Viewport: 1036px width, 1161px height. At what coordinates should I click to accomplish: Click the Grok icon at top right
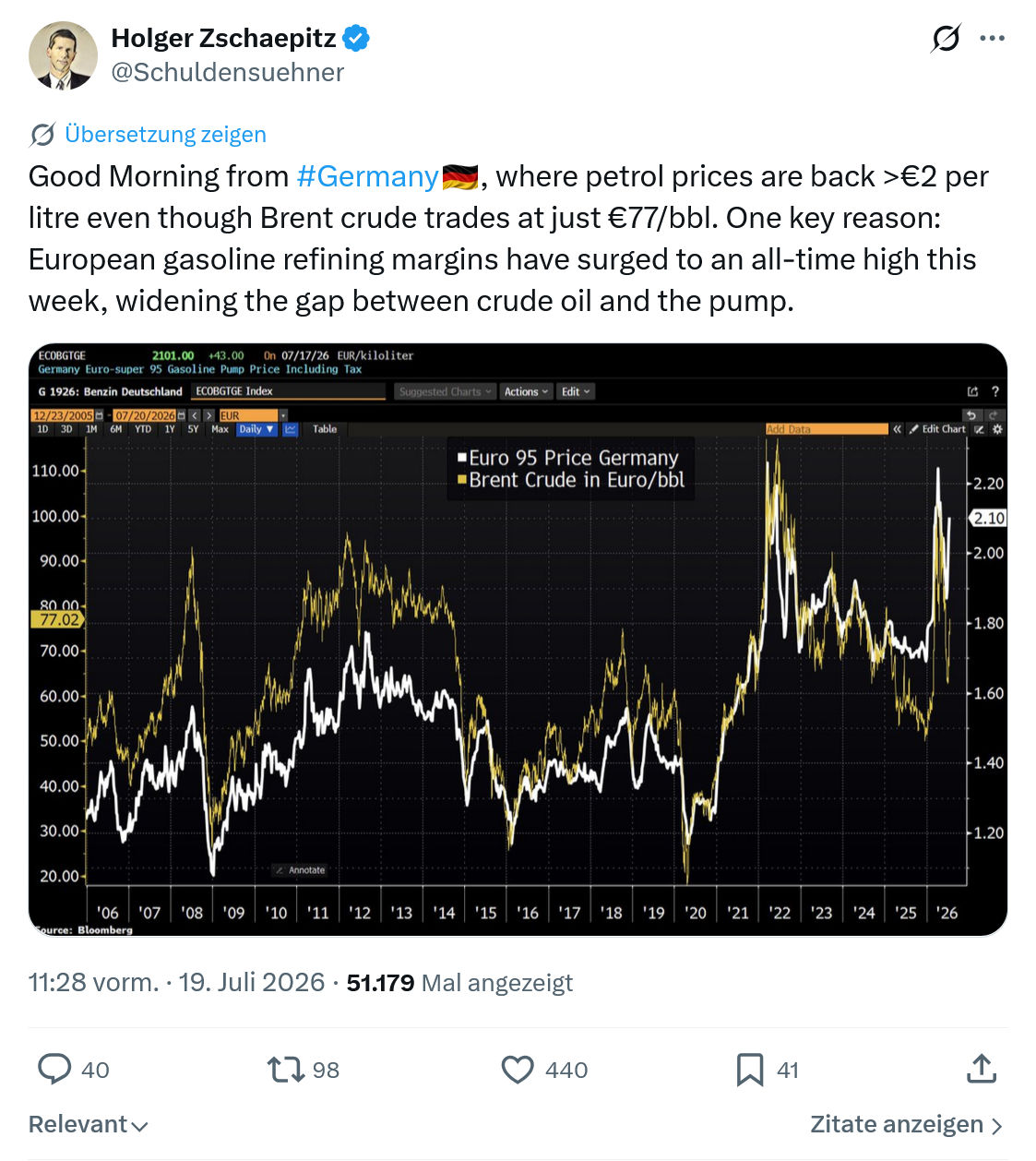pos(946,38)
